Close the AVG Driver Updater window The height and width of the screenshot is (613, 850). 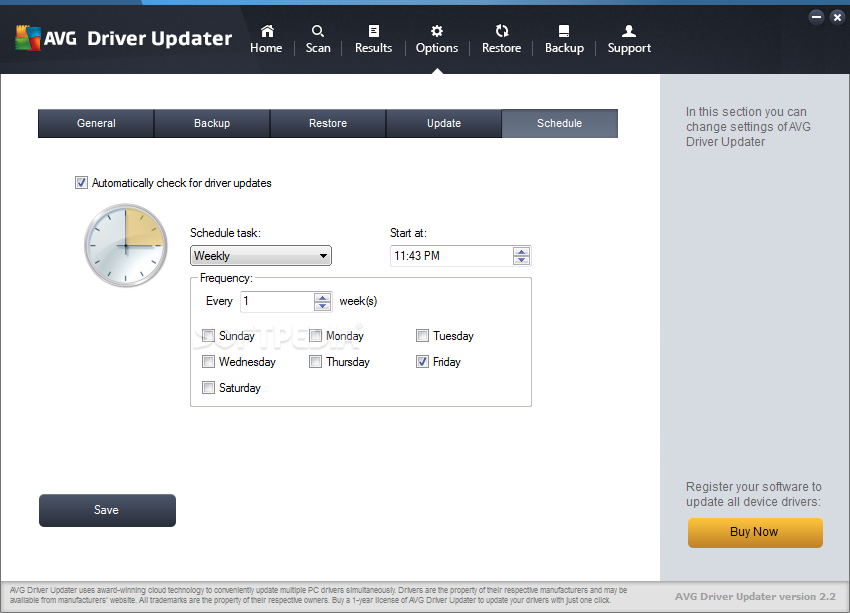click(837, 17)
